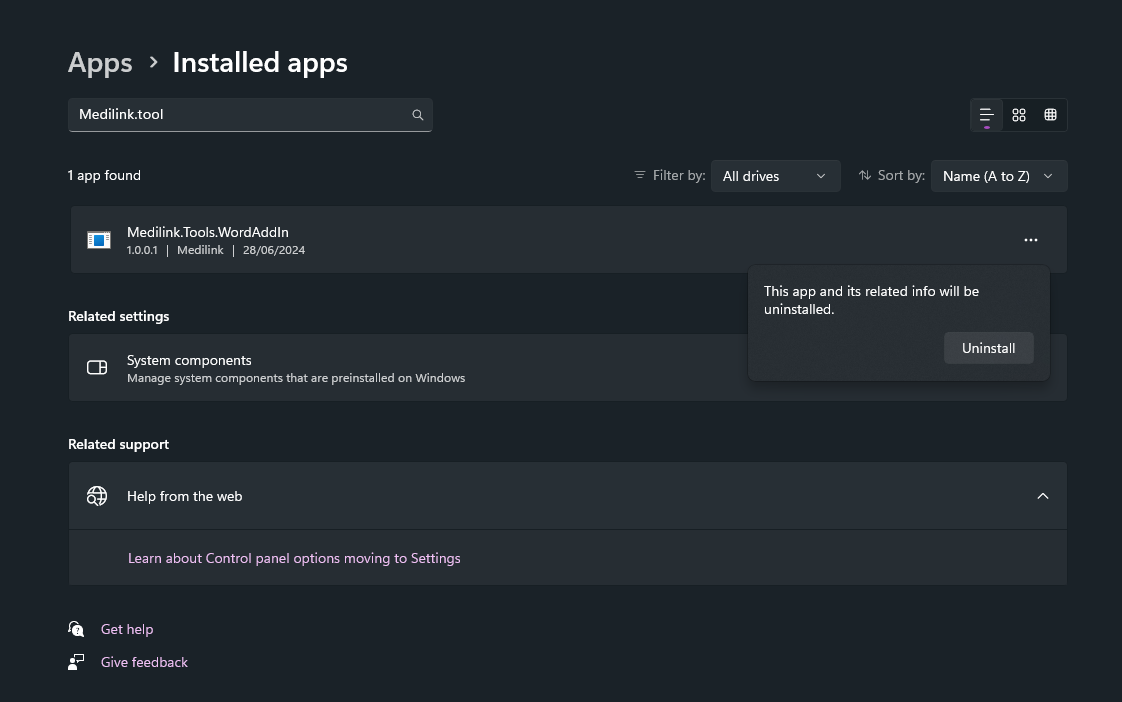1122x702 pixels.
Task: Select the Medilink.Tools.WordAddIn app name
Action: [x=208, y=232]
